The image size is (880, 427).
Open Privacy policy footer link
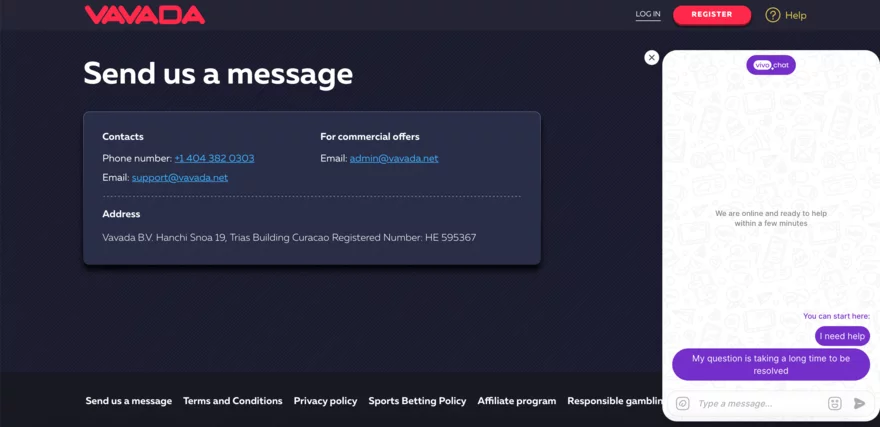pos(325,401)
